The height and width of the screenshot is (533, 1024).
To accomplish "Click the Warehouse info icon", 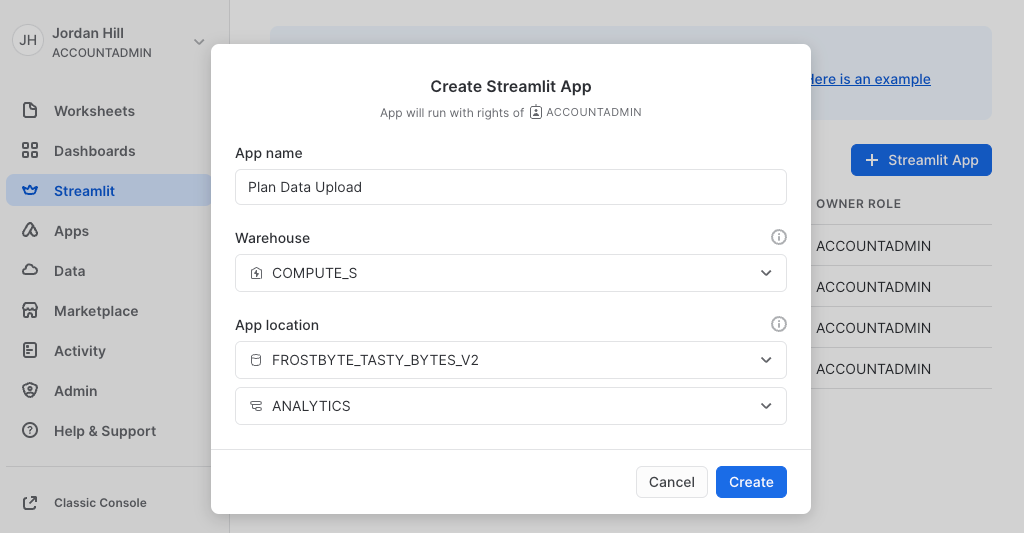I will click(779, 238).
